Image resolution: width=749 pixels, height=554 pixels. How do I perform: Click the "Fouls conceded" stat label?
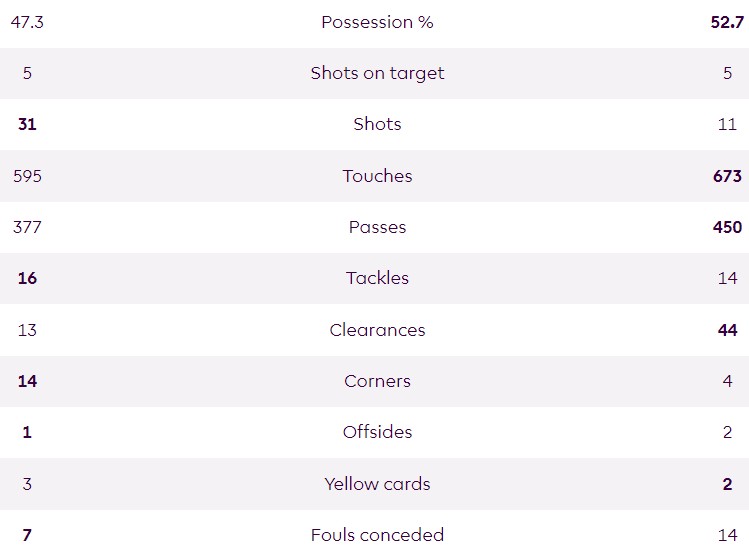click(377, 535)
